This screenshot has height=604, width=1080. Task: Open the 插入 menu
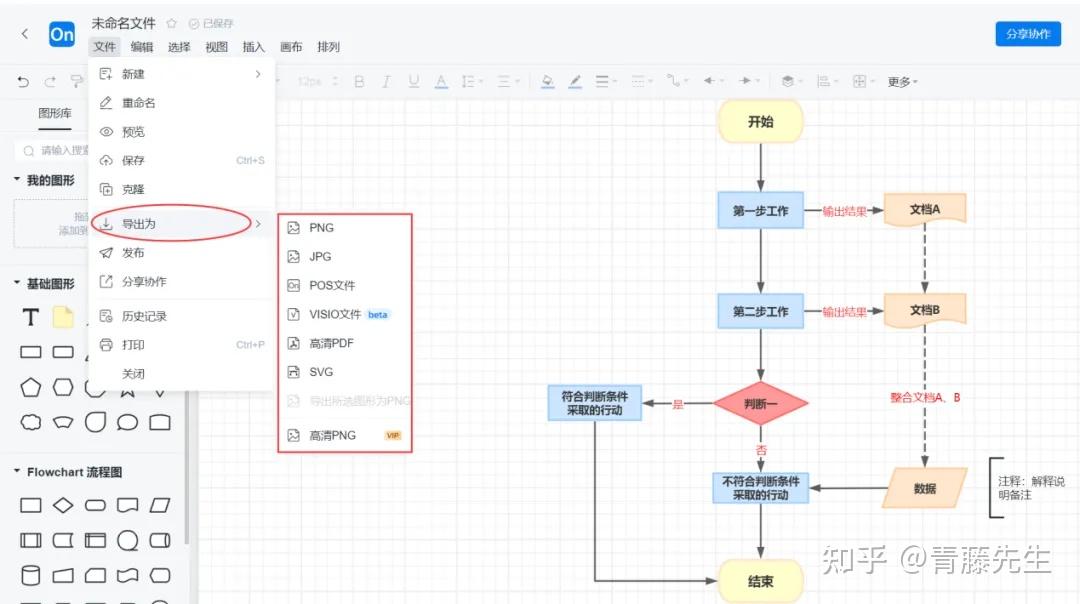click(x=253, y=47)
